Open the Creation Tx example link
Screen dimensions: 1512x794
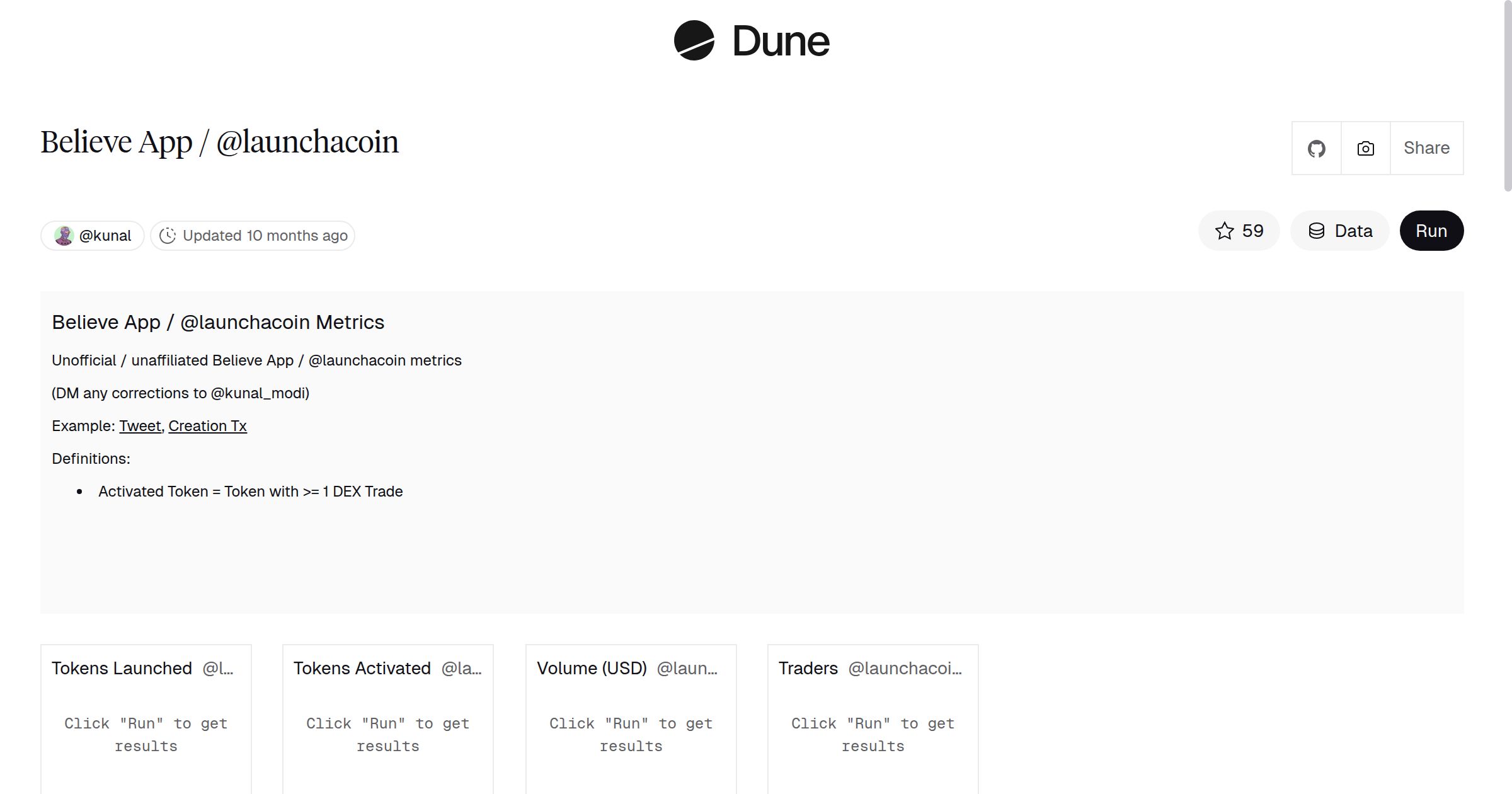tap(207, 425)
